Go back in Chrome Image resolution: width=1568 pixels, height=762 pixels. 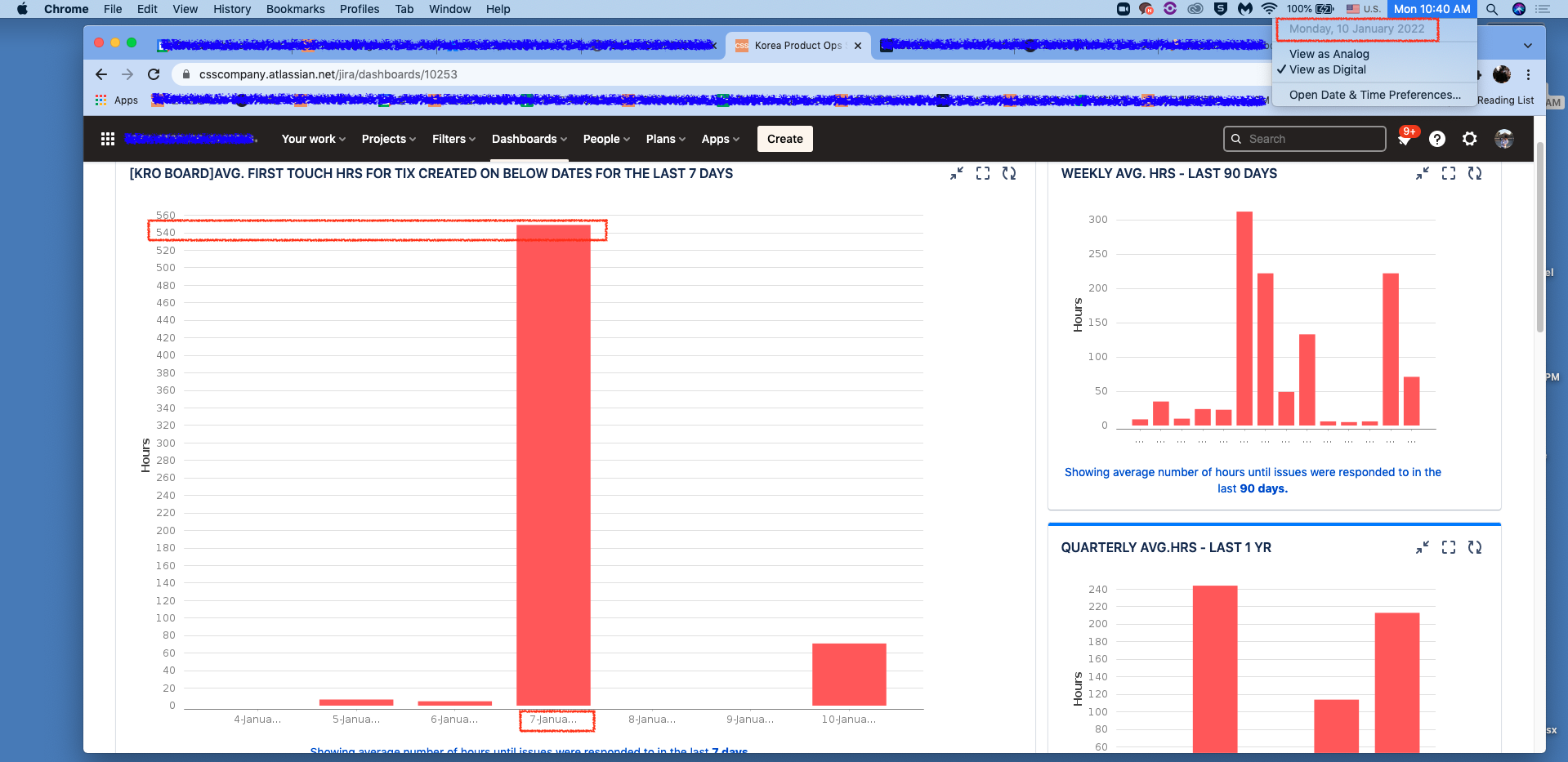tap(101, 74)
